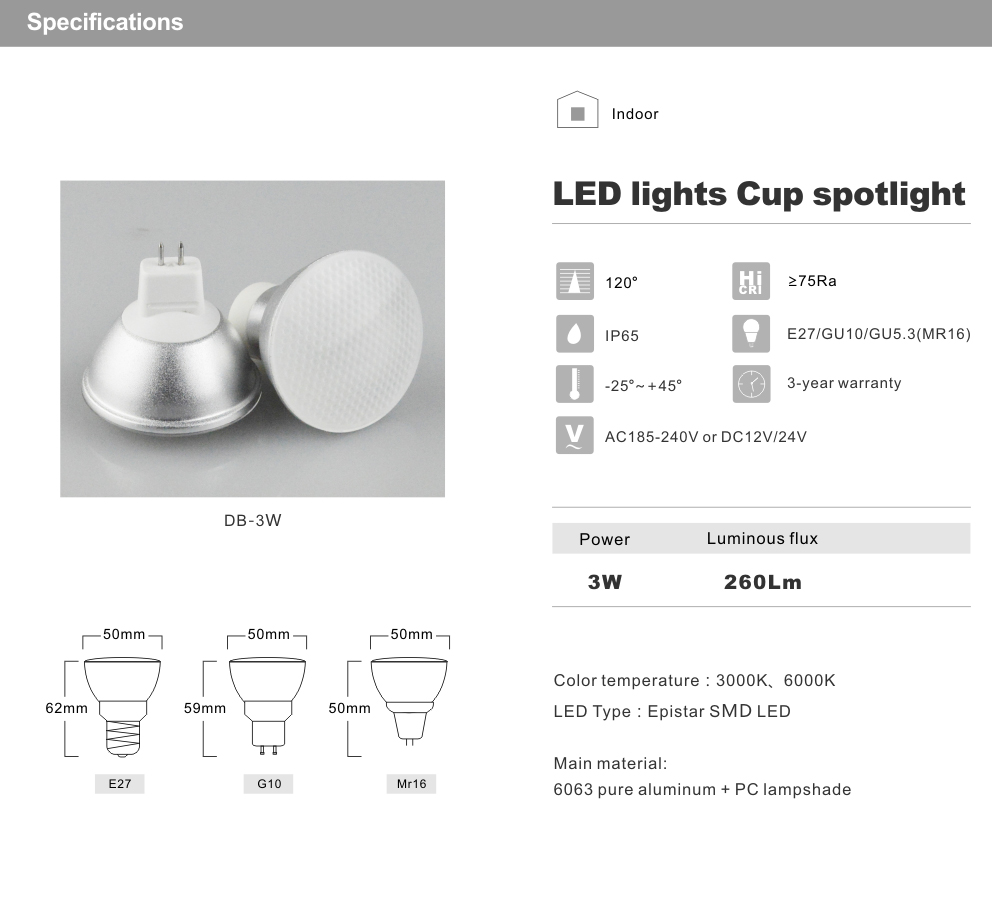Click the bulb base type icon

click(751, 333)
